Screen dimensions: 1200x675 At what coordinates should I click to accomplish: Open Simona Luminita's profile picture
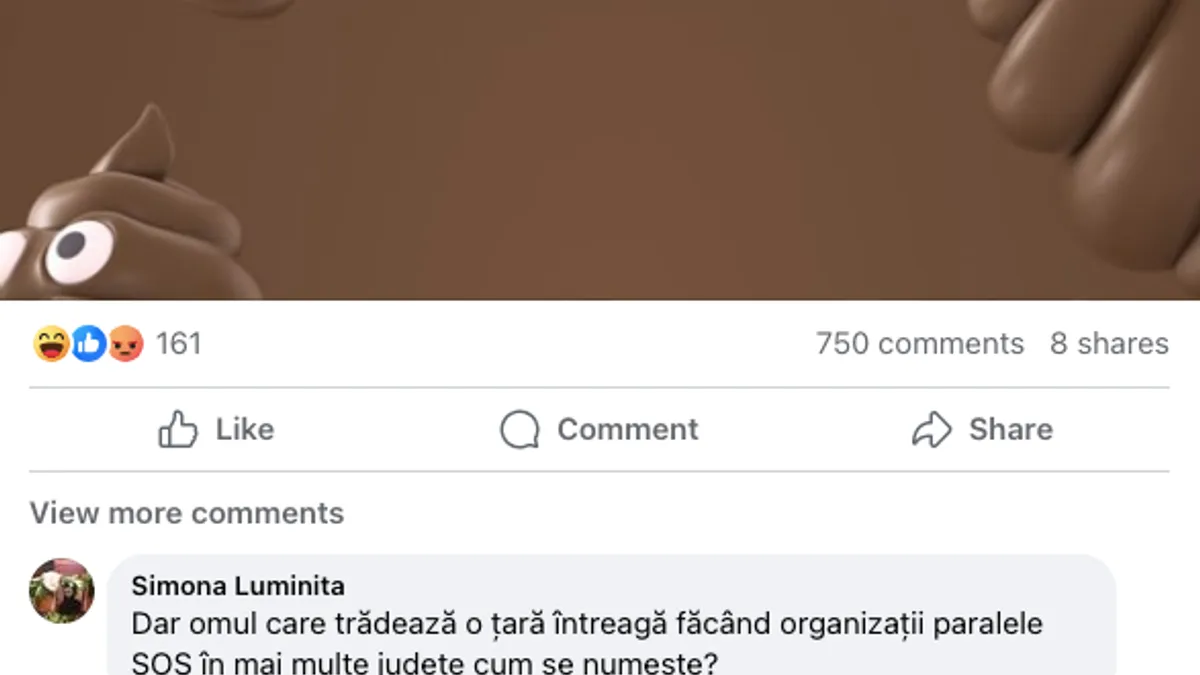[62, 590]
